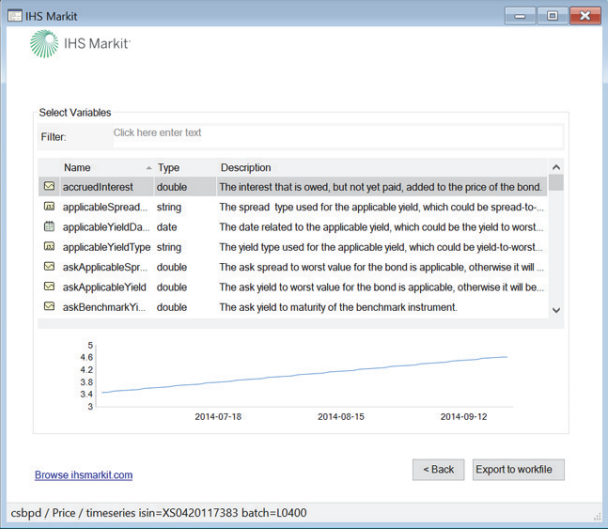Sort by the Description column header

(245, 168)
